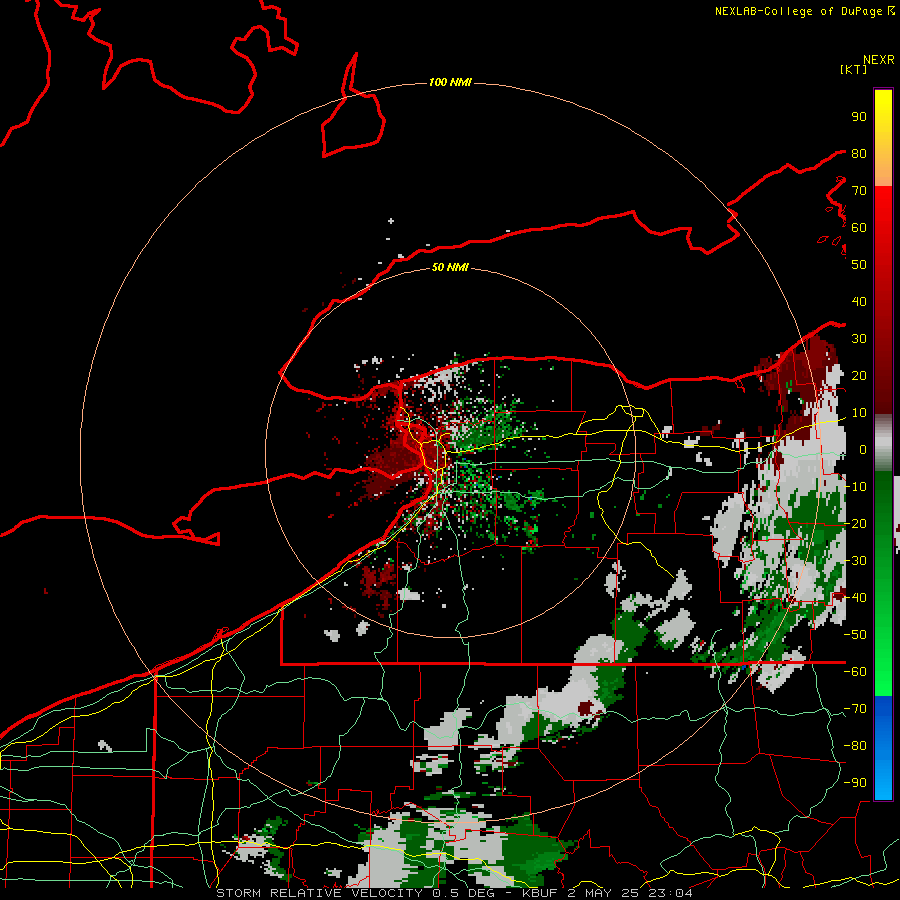Click the KT units label above the color scale

tap(853, 69)
